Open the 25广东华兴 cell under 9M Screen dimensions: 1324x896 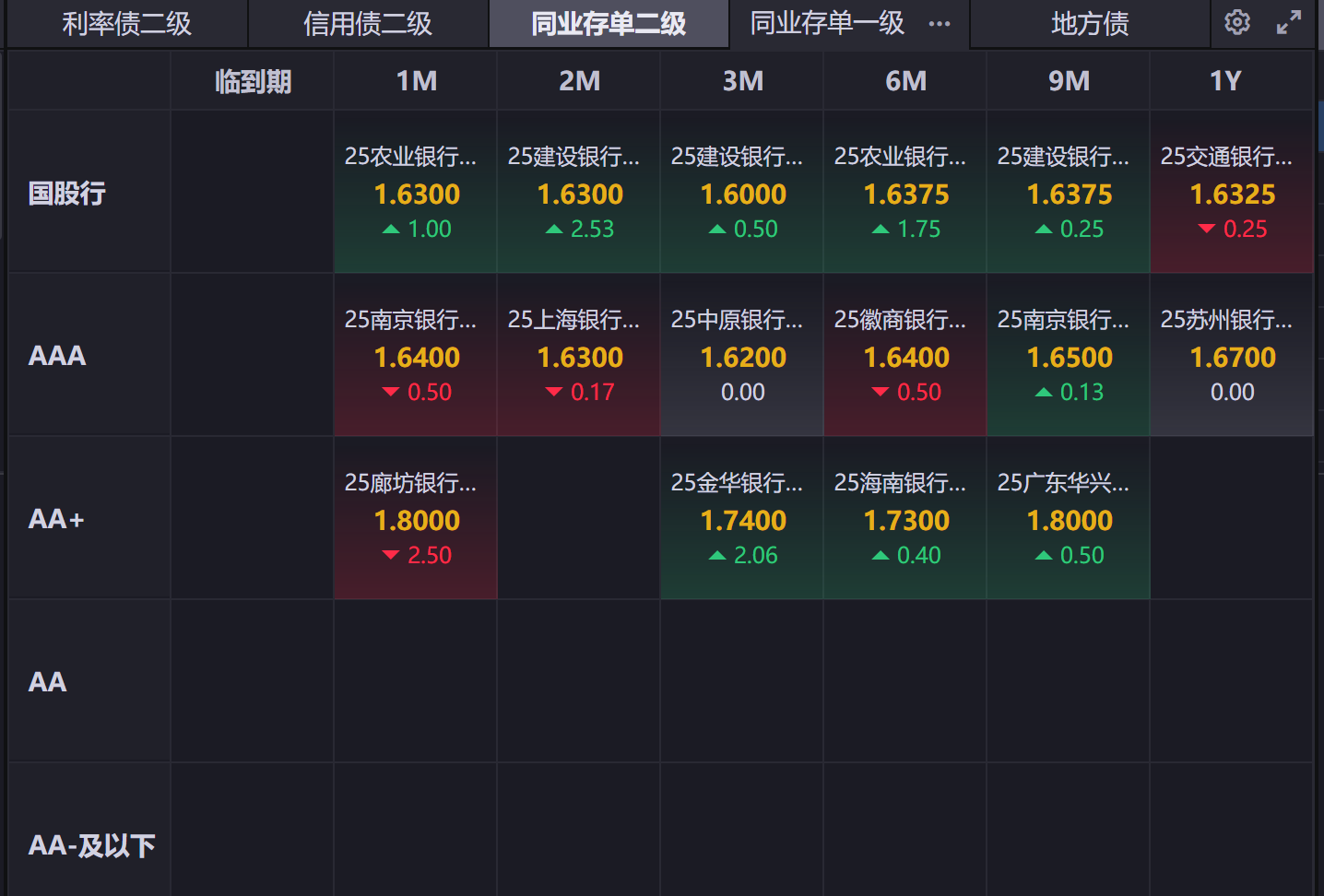click(1069, 519)
